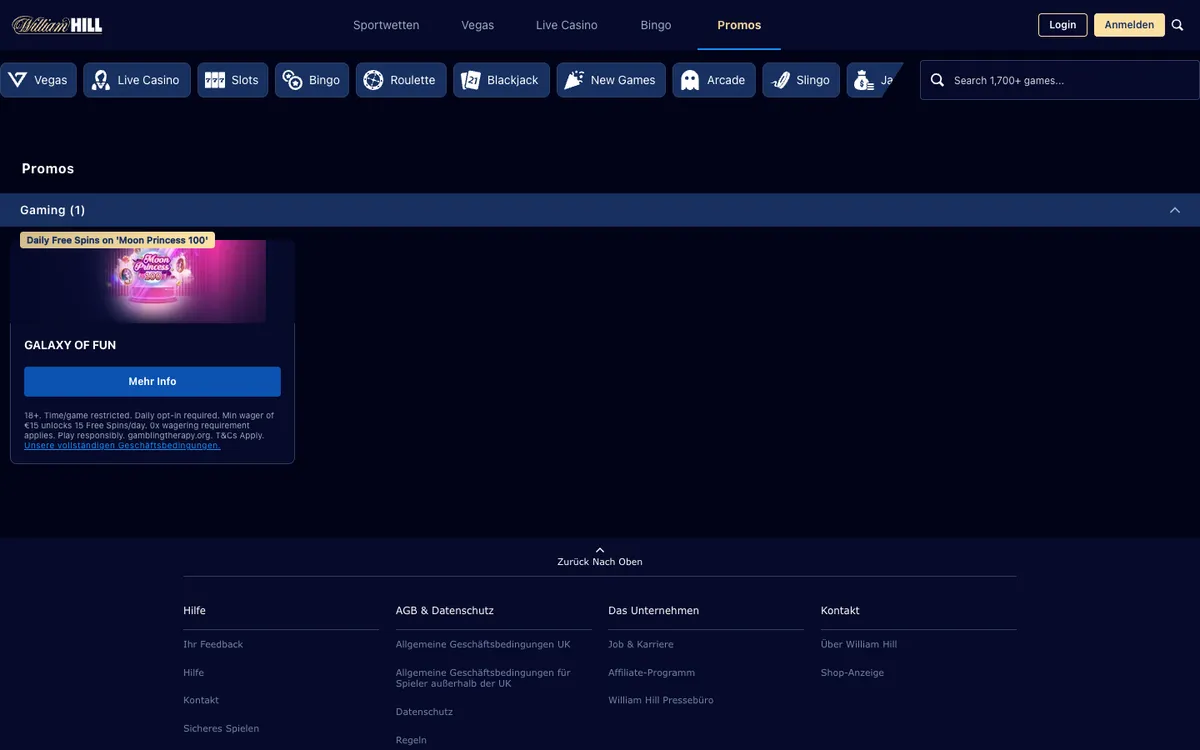Image resolution: width=1200 pixels, height=750 pixels.
Task: Open the Bingo category with balls icon
Action: (312, 80)
